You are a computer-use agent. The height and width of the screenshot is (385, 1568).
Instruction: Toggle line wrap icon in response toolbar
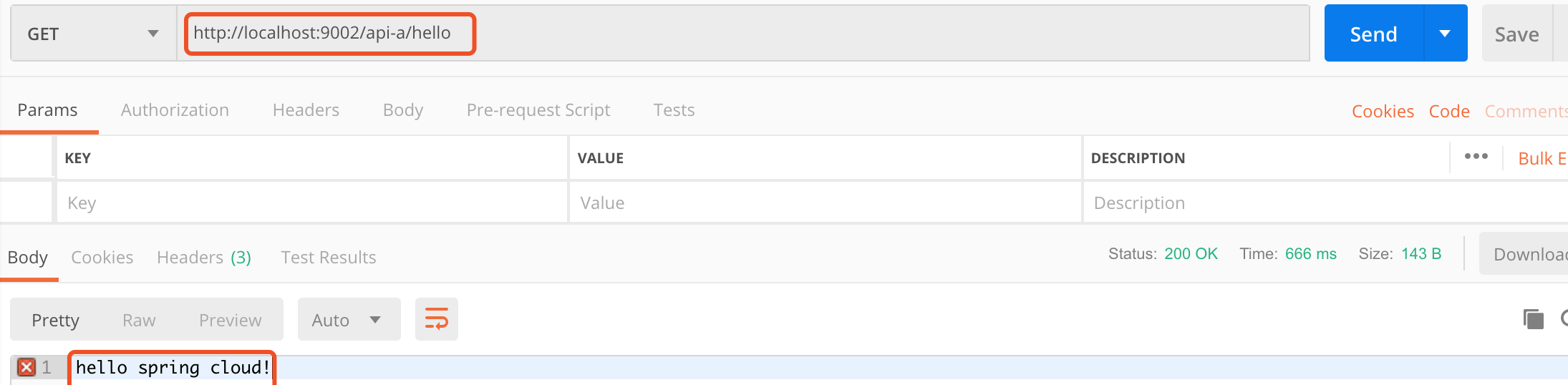[436, 319]
